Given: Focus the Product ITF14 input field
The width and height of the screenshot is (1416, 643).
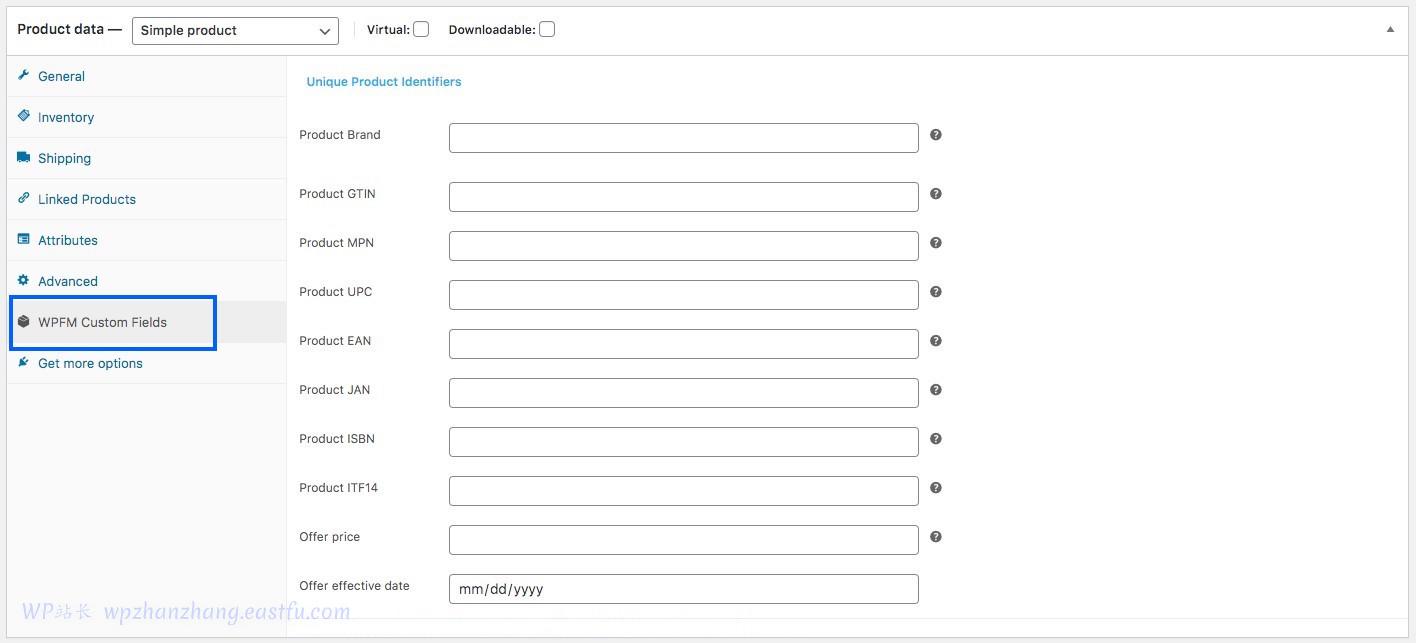Looking at the screenshot, I should pos(684,491).
